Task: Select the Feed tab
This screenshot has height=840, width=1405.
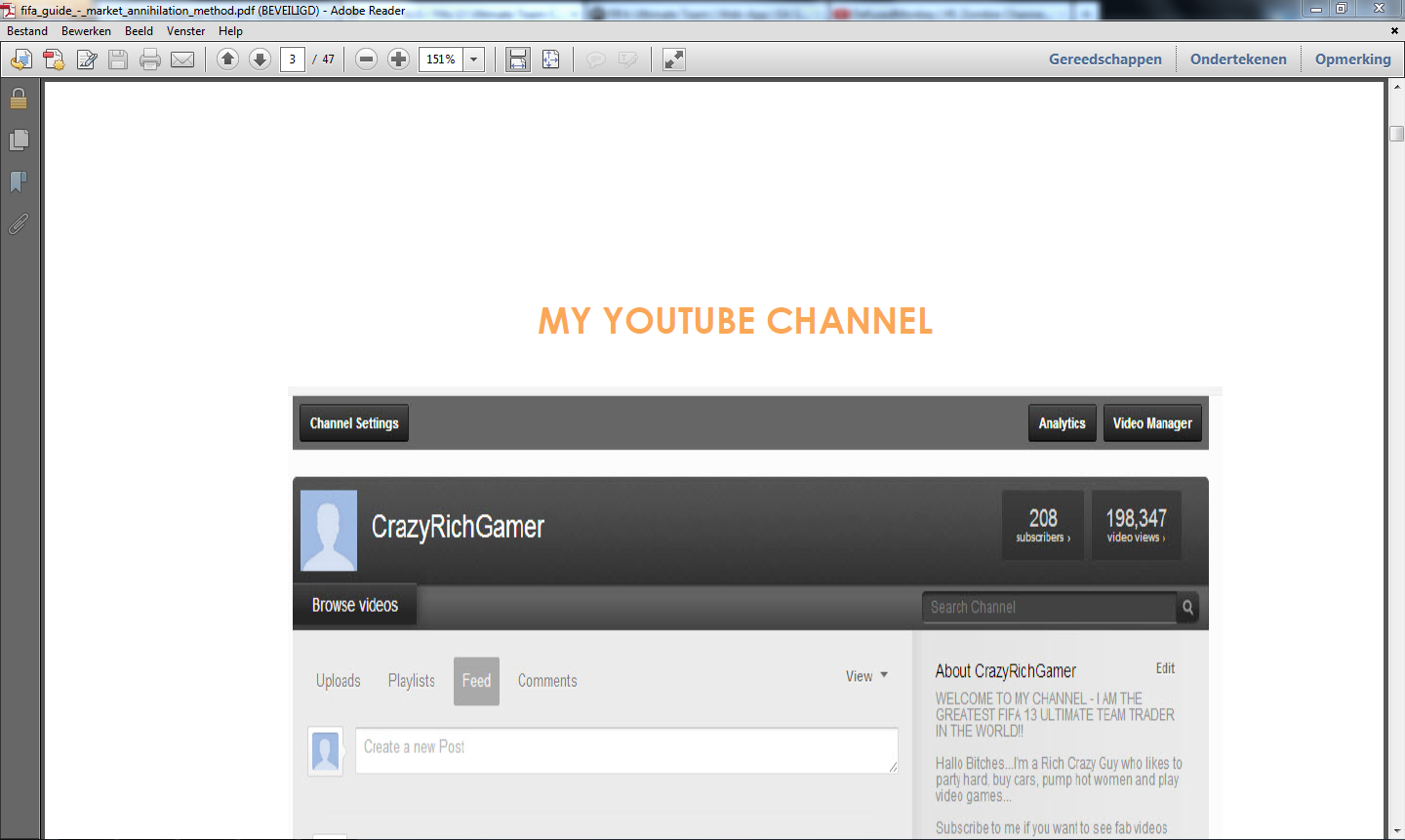Action: click(476, 681)
